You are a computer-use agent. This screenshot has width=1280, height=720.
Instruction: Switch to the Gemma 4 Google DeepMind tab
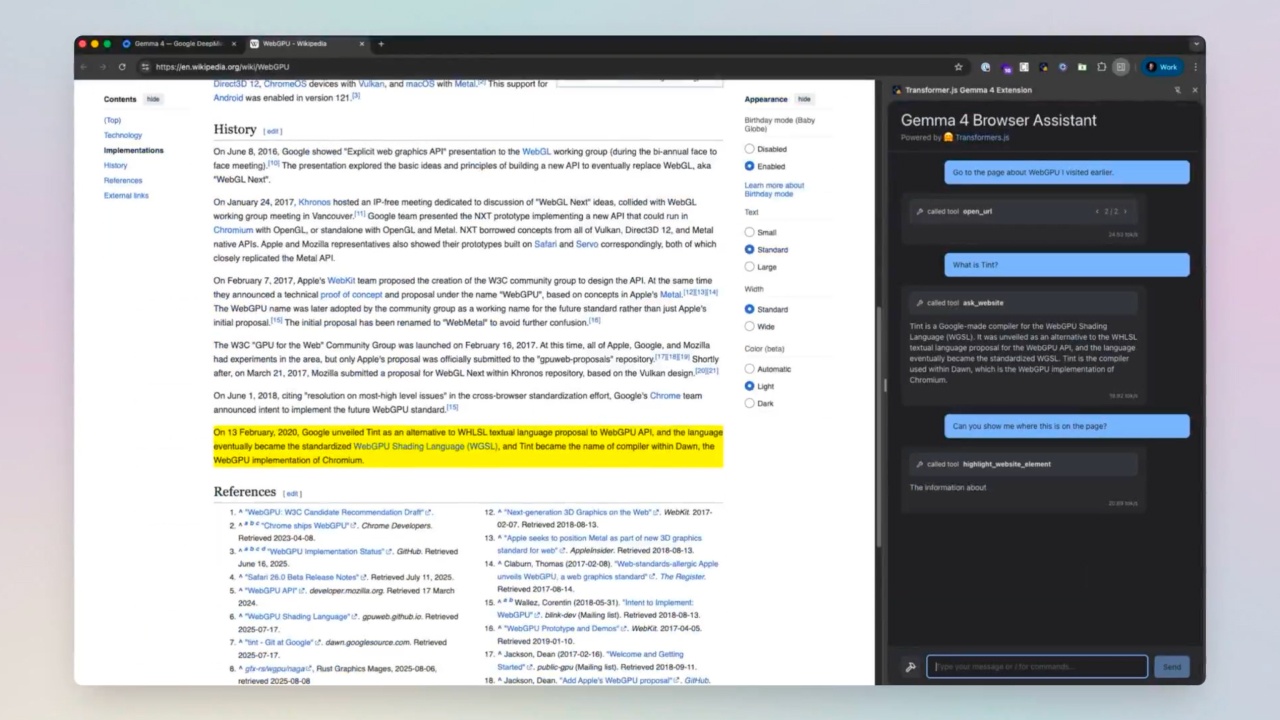(x=178, y=43)
